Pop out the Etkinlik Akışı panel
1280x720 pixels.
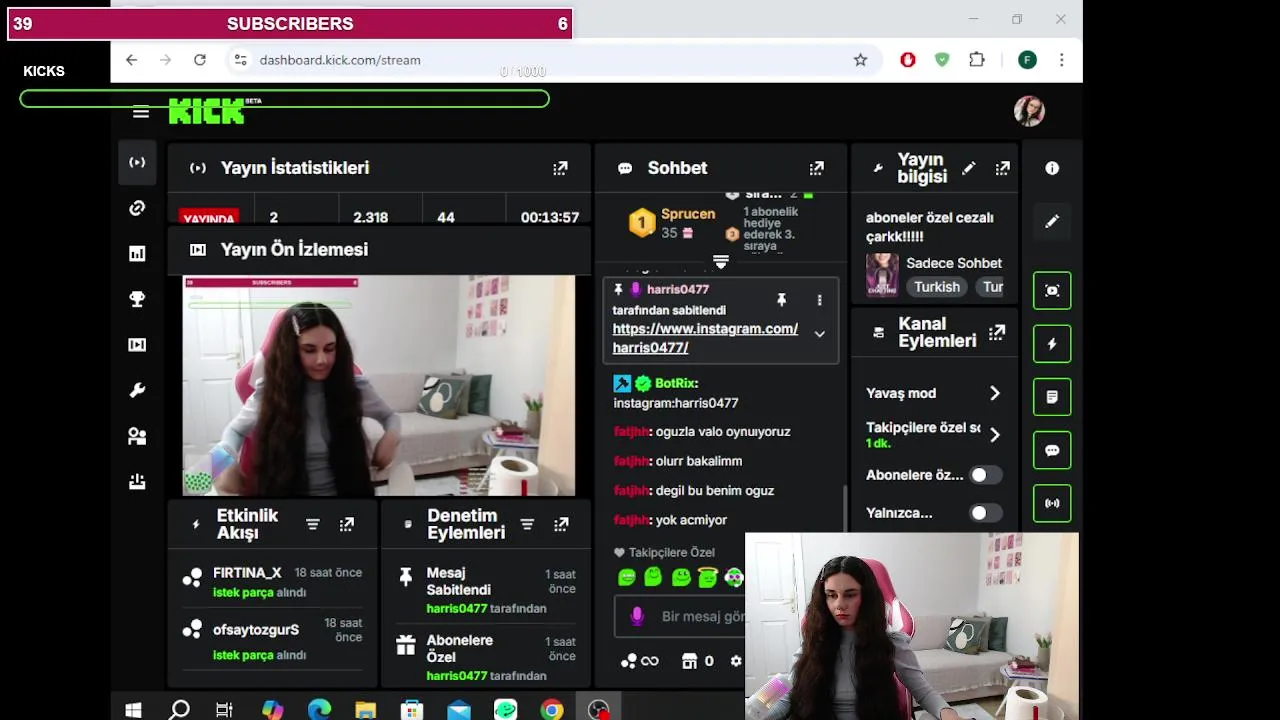tap(346, 524)
